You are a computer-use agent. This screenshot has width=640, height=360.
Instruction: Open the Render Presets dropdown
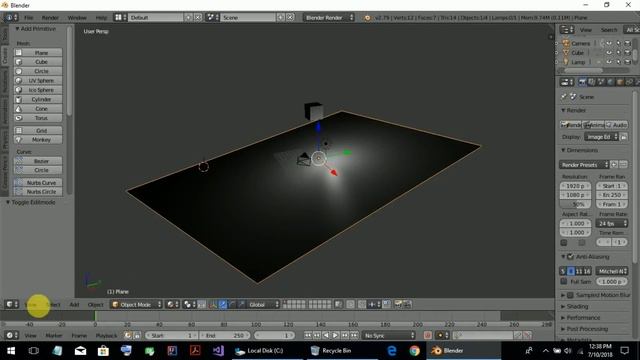584,165
